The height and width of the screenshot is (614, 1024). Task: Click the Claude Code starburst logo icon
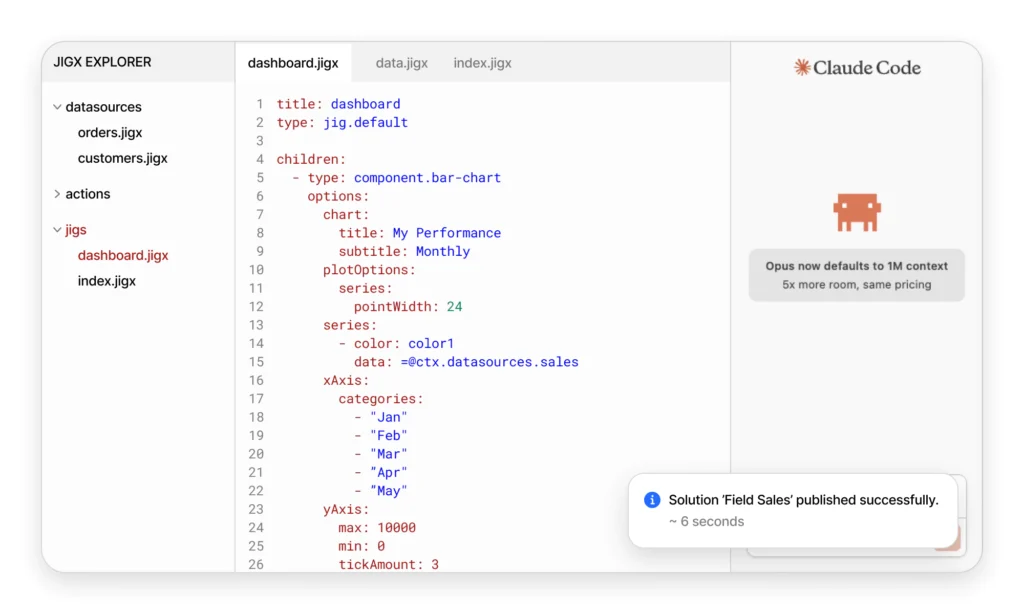802,67
